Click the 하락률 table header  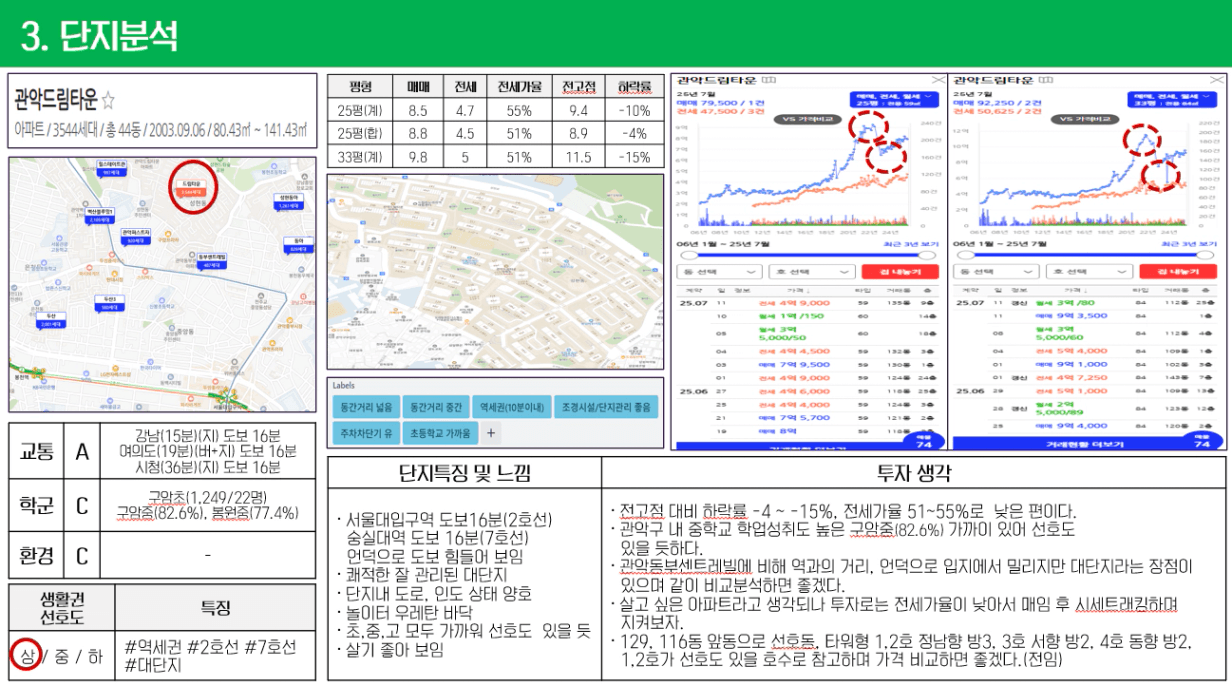click(x=634, y=87)
